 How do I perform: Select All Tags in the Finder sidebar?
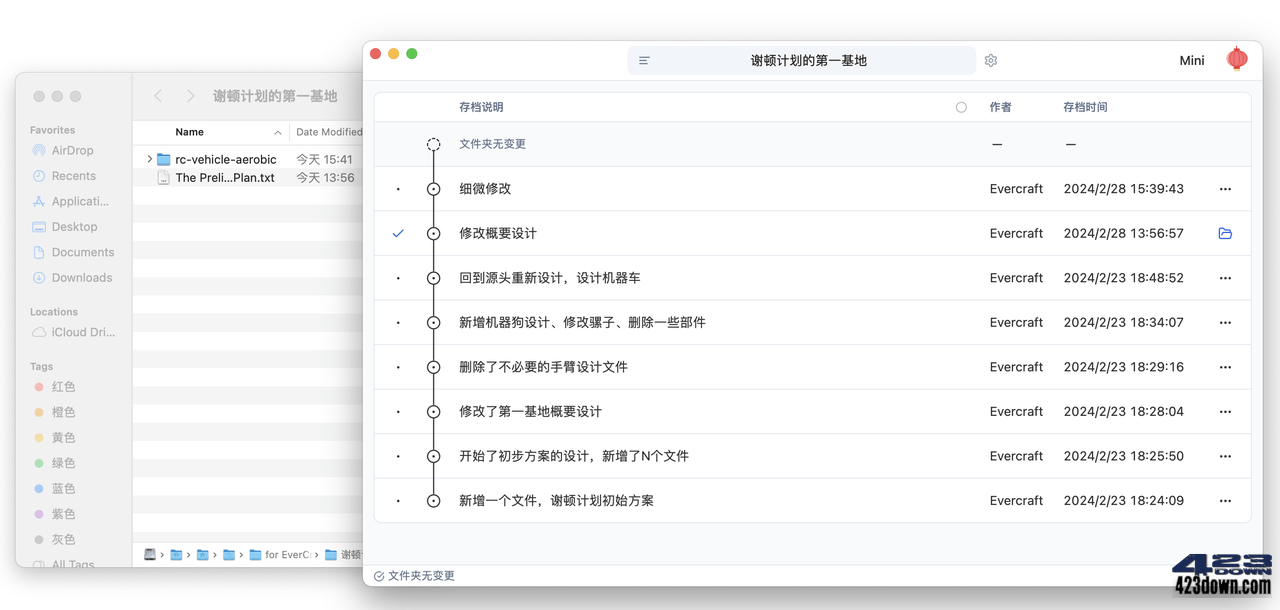pyautogui.click(x=74, y=564)
